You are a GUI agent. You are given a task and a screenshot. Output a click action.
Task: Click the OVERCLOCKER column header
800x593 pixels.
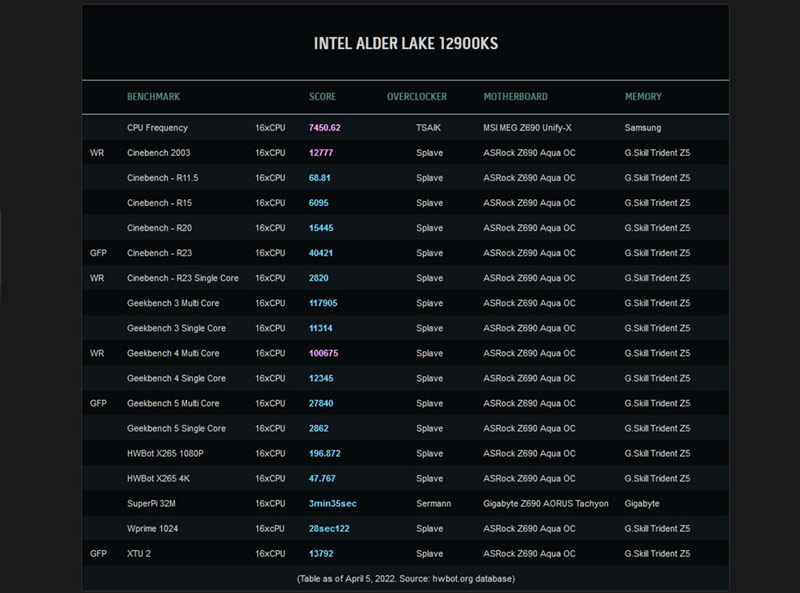click(x=417, y=96)
